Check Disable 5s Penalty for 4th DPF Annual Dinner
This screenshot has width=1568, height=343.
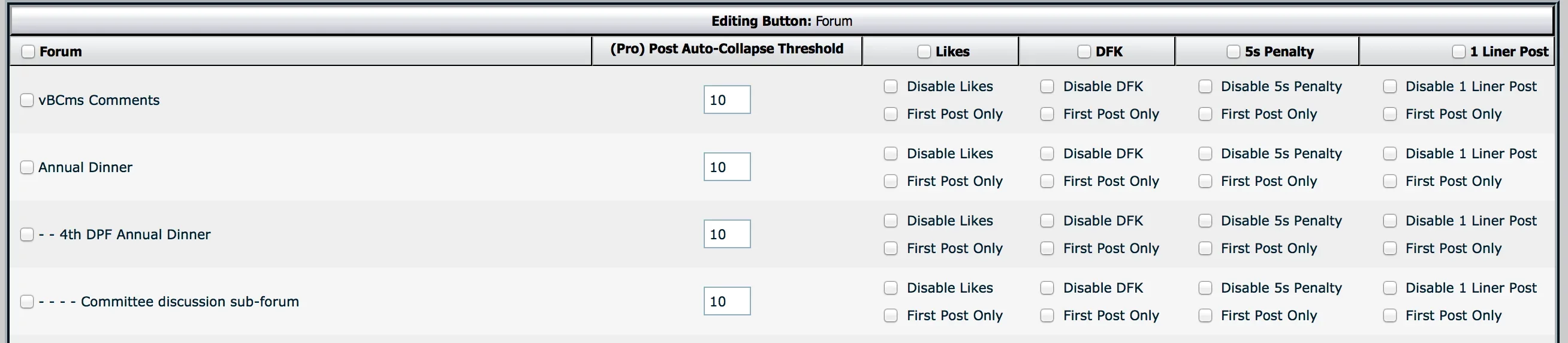point(1205,221)
